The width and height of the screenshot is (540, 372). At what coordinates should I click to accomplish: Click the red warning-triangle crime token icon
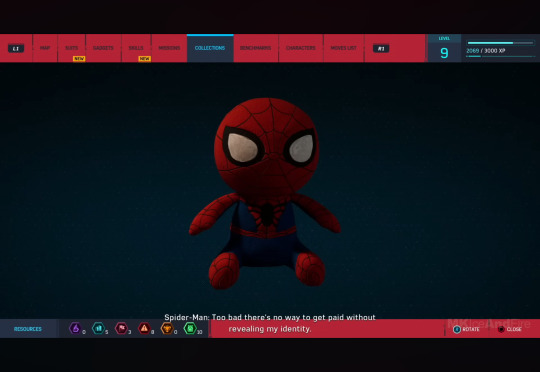[x=144, y=328]
